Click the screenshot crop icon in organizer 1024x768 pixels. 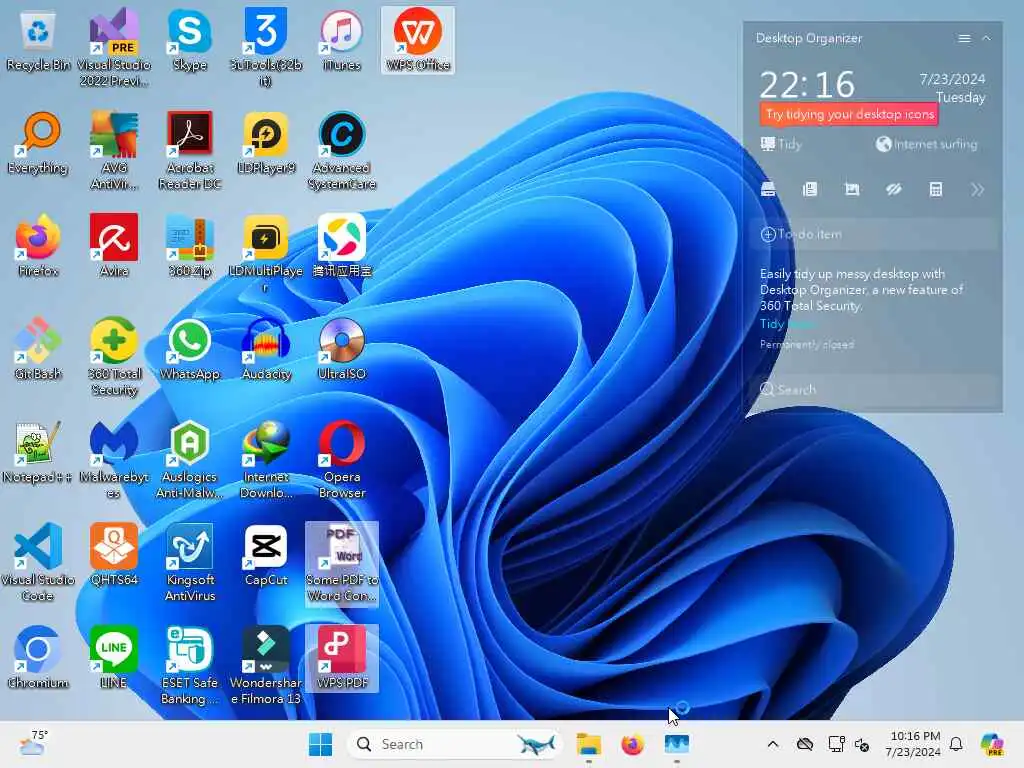click(x=852, y=189)
